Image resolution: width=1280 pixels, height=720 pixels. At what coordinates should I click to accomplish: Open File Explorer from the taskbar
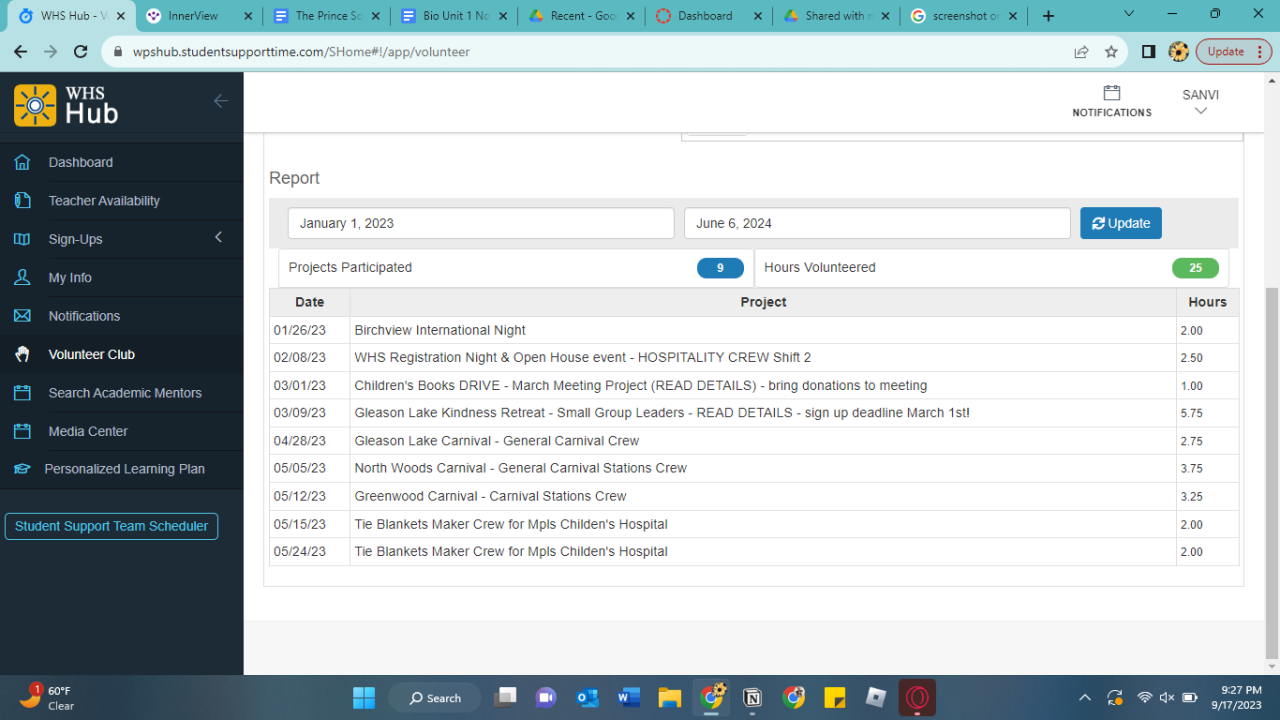coord(669,697)
